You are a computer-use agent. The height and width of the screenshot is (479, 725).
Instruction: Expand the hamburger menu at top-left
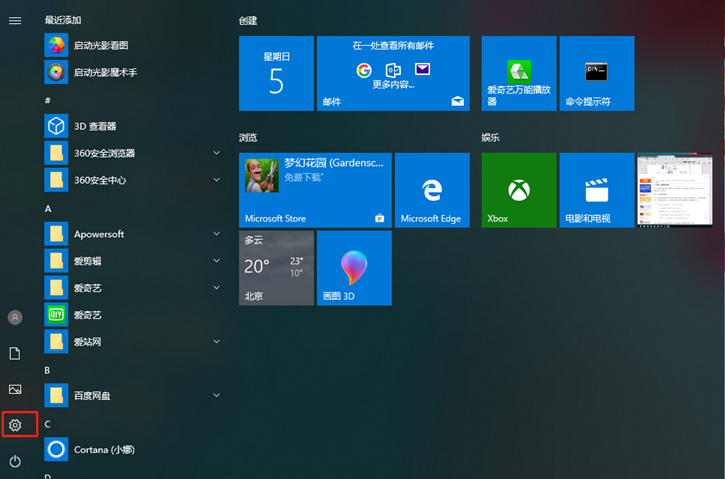(x=15, y=20)
